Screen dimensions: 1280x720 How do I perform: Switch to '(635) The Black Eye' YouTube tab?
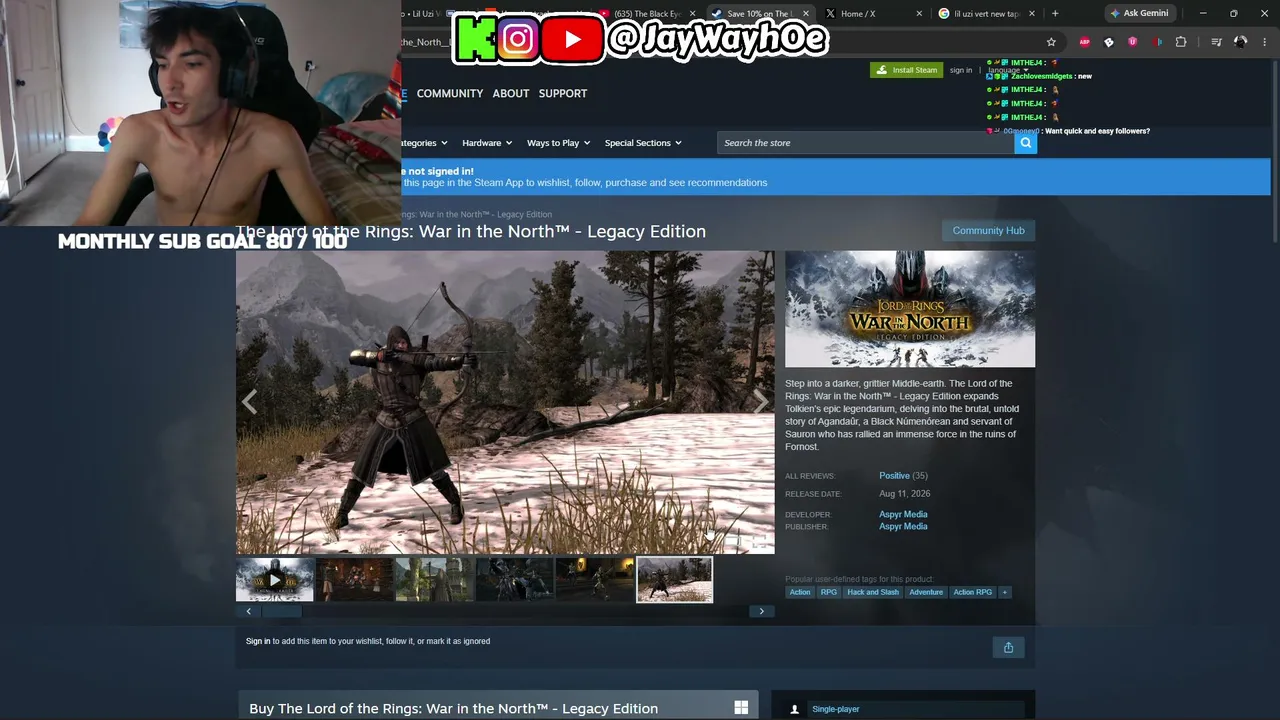click(648, 13)
